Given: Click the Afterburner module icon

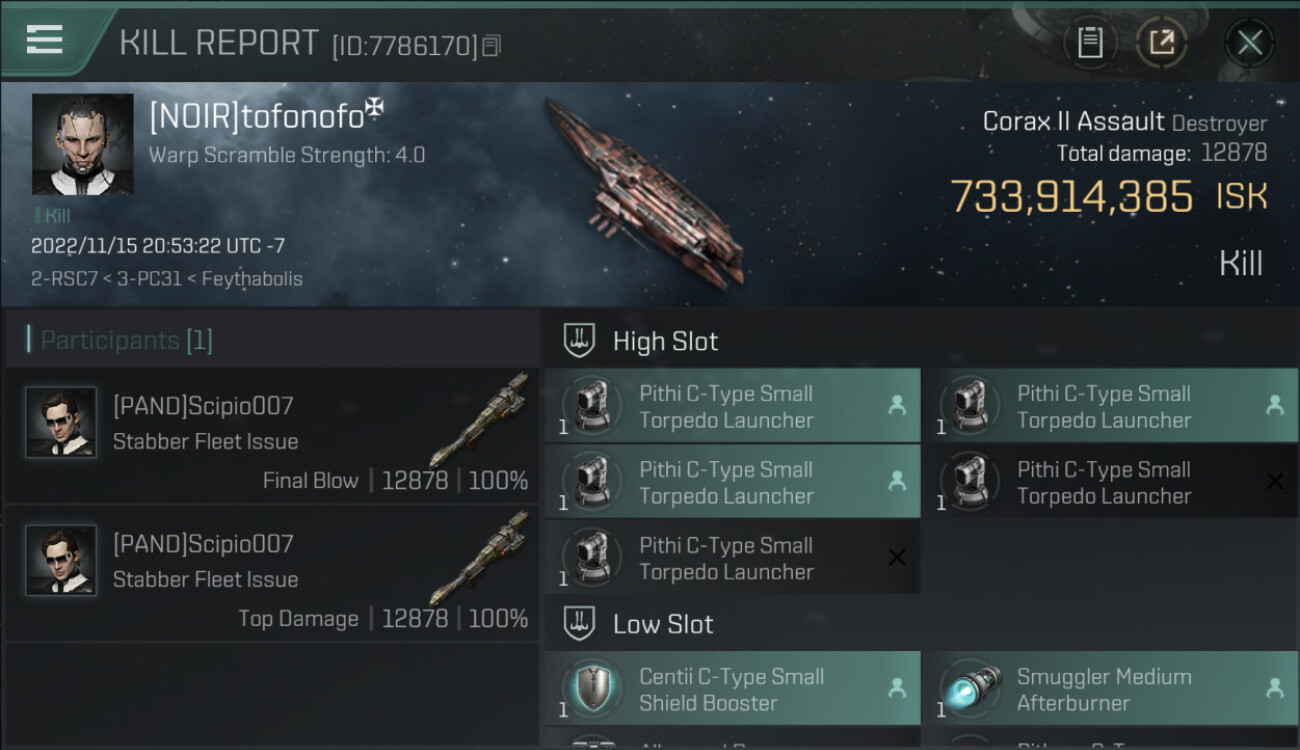Looking at the screenshot, I should point(967,689).
